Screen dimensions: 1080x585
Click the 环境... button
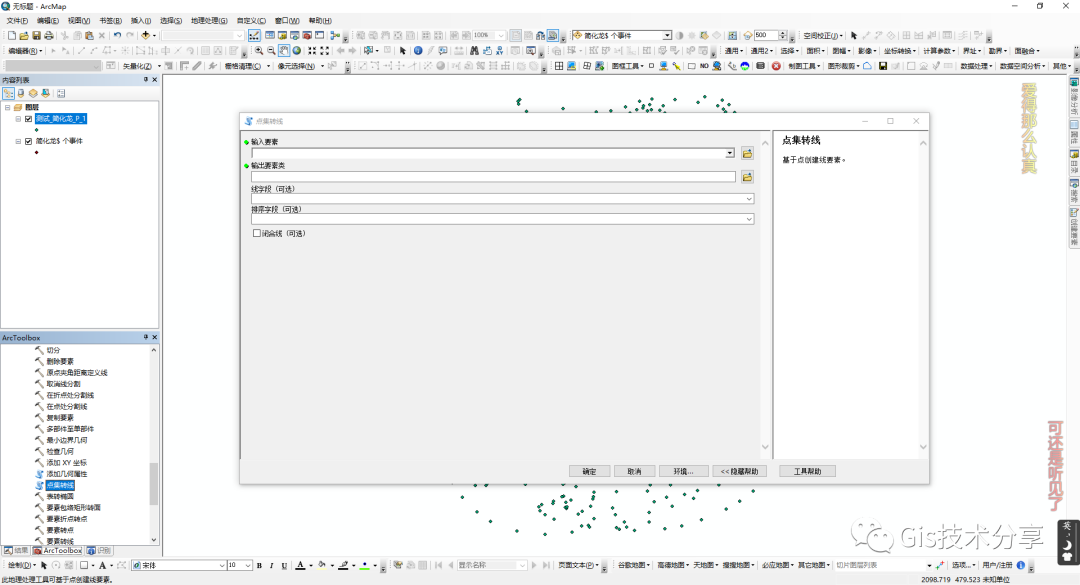[683, 471]
